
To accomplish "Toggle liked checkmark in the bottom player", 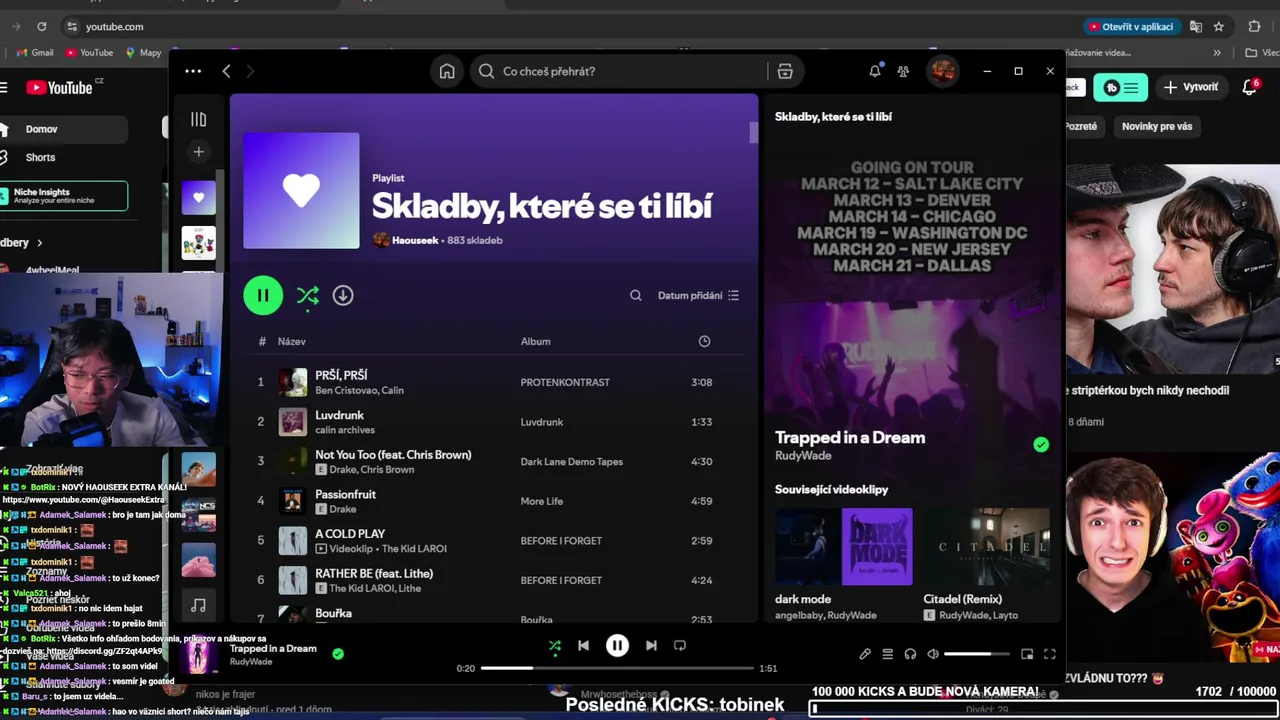I will (338, 654).
